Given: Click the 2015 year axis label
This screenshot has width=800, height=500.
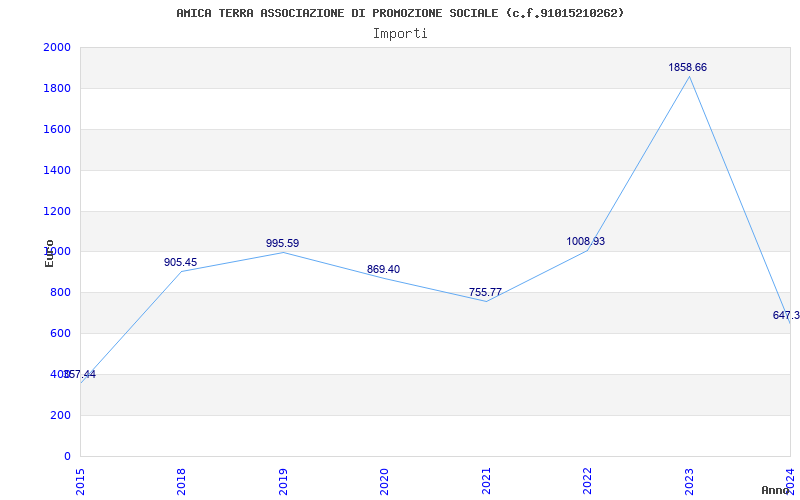Looking at the screenshot, I should pyautogui.click(x=81, y=480).
